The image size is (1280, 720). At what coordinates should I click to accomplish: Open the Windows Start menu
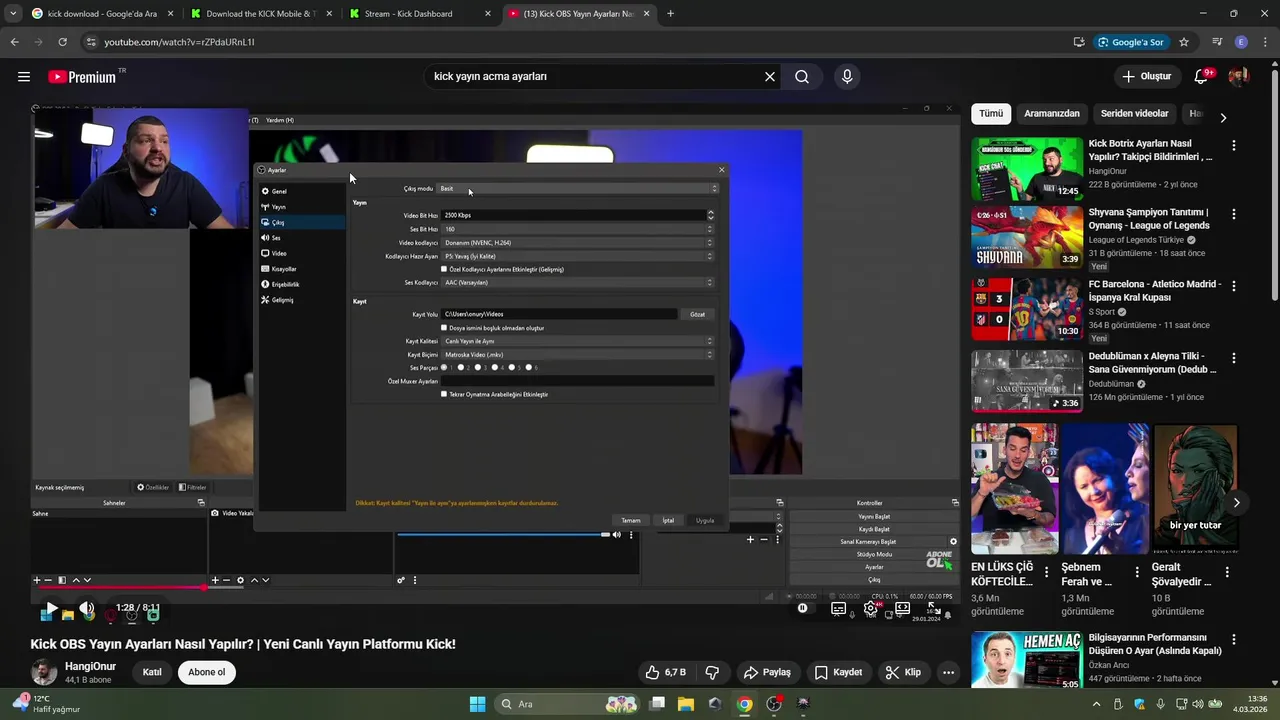[x=478, y=704]
